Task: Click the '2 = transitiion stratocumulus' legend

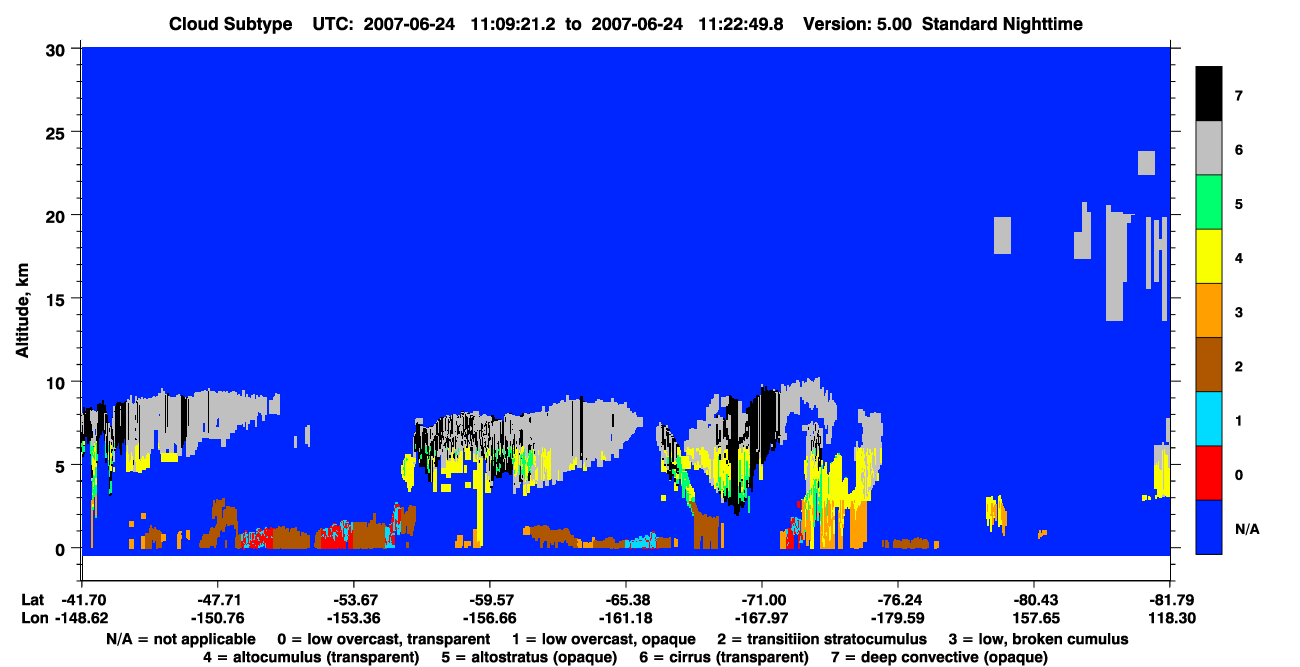Action: coord(821,639)
